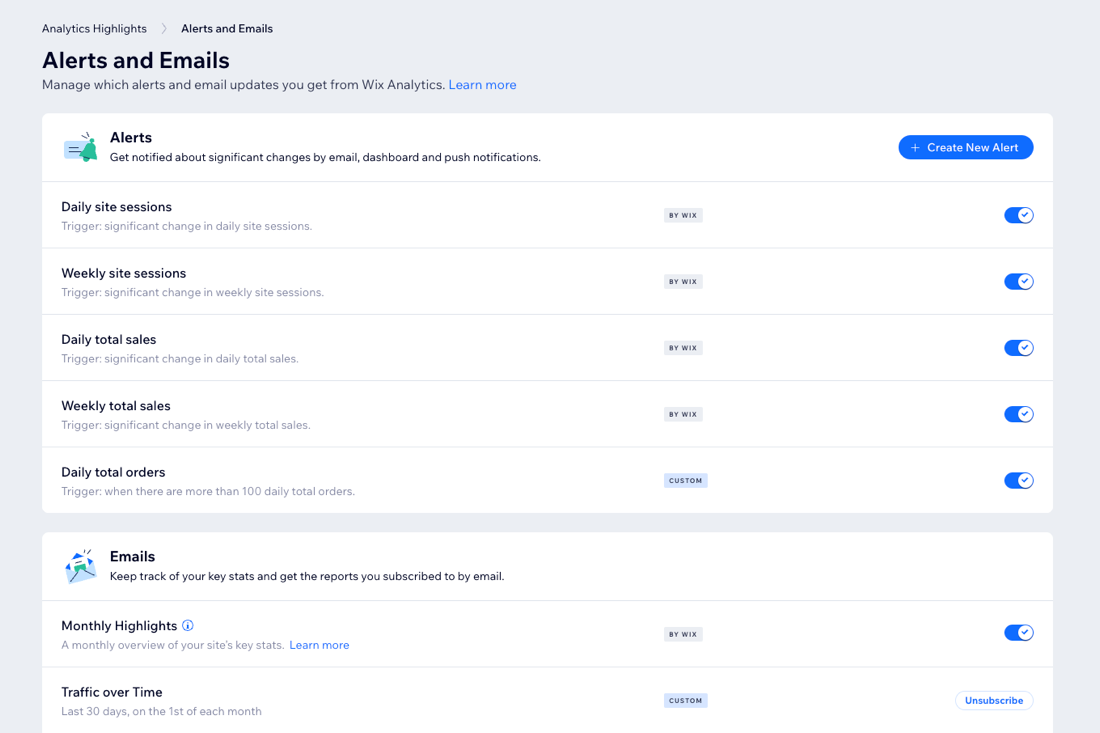Viewport: 1100px width, 733px height.
Task: Toggle Monthly Highlights email off
Action: click(x=1019, y=633)
